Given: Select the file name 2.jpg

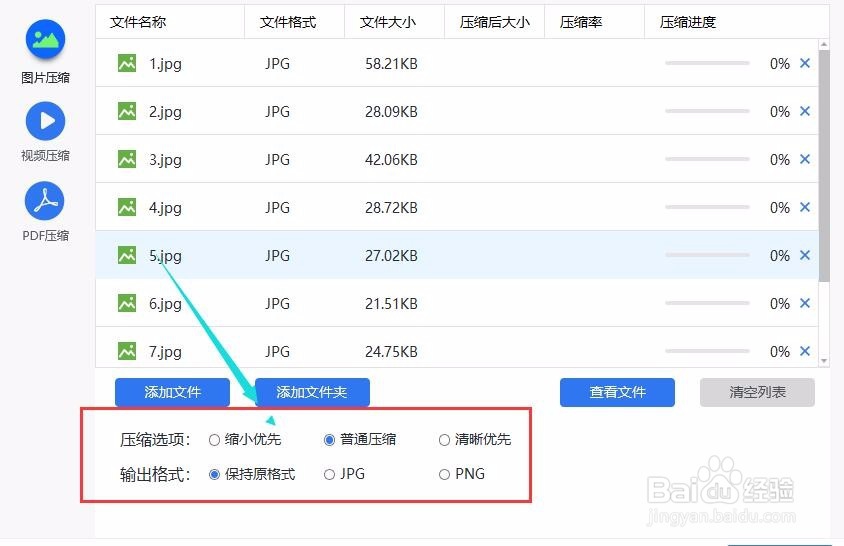Looking at the screenshot, I should [x=165, y=112].
